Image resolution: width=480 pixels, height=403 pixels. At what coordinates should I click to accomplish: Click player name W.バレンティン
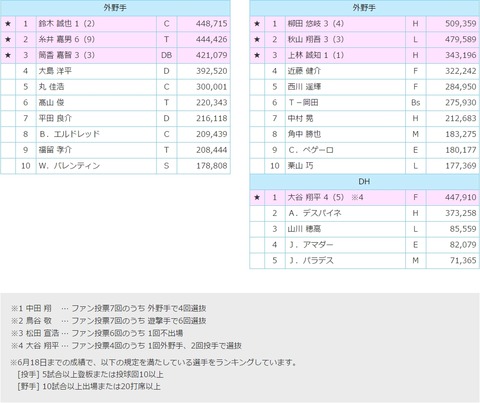click(69, 166)
